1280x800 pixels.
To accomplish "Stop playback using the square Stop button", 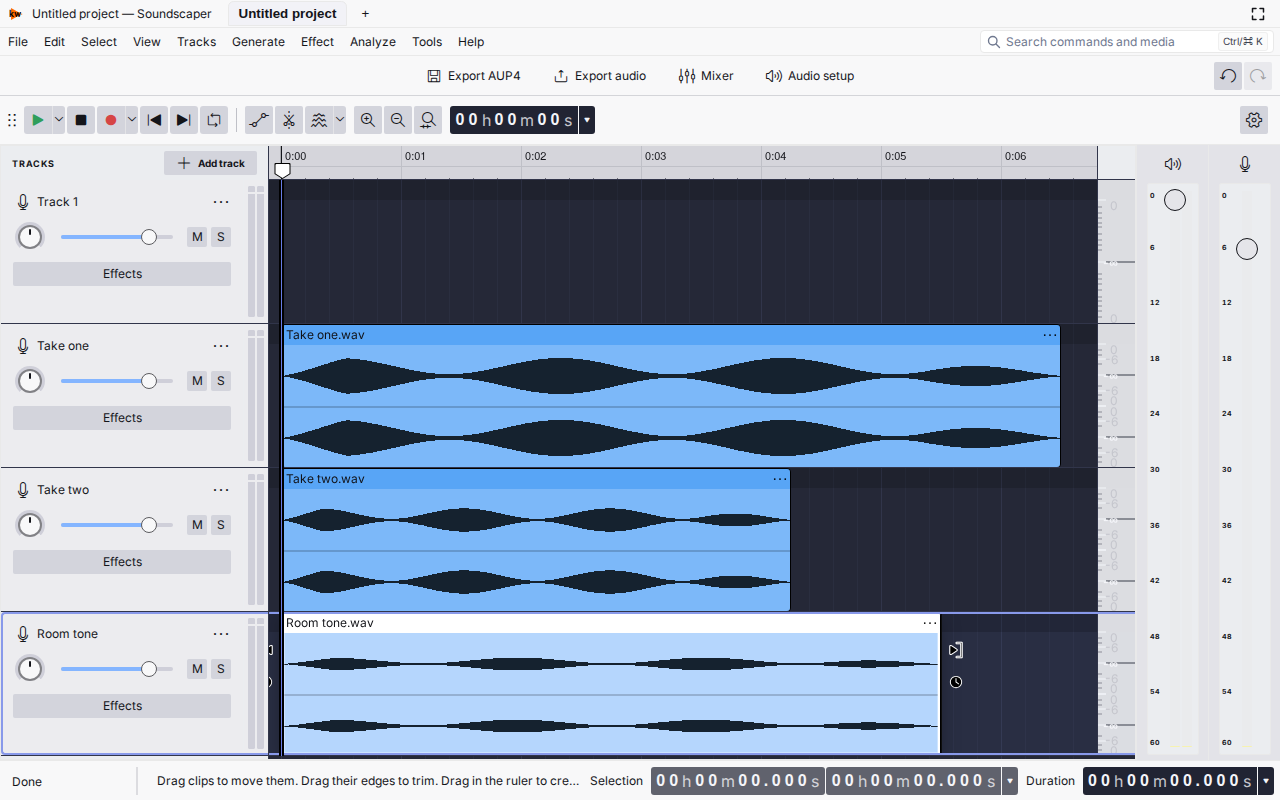I will [81, 120].
